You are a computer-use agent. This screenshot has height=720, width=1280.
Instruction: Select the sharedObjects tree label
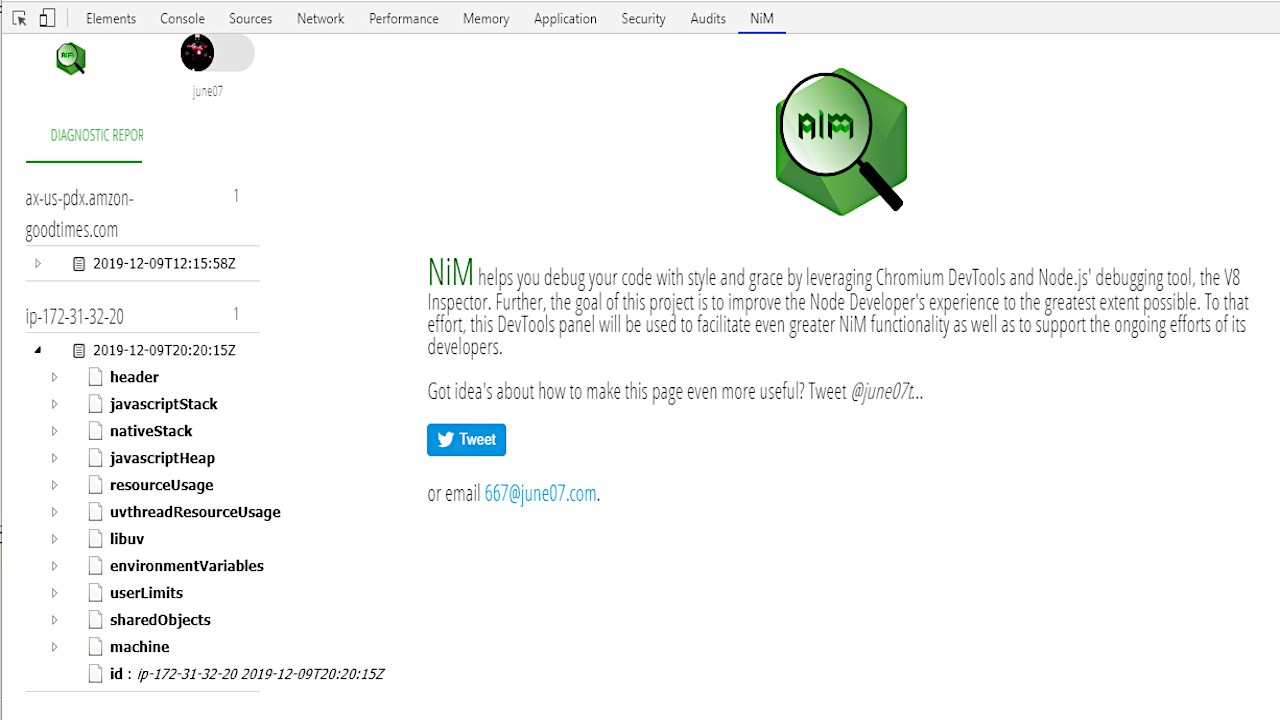point(160,620)
